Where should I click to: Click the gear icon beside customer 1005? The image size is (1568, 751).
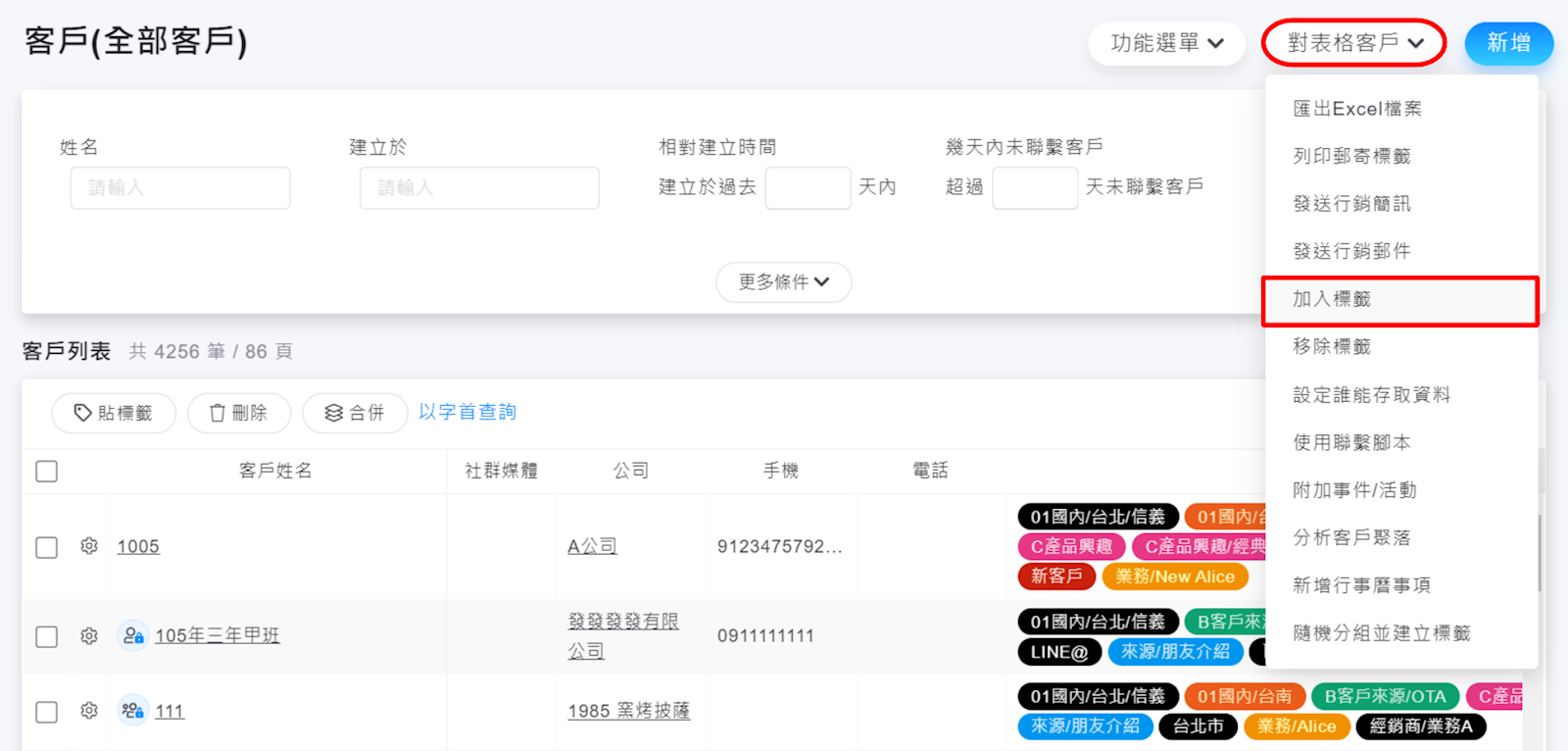click(x=89, y=546)
